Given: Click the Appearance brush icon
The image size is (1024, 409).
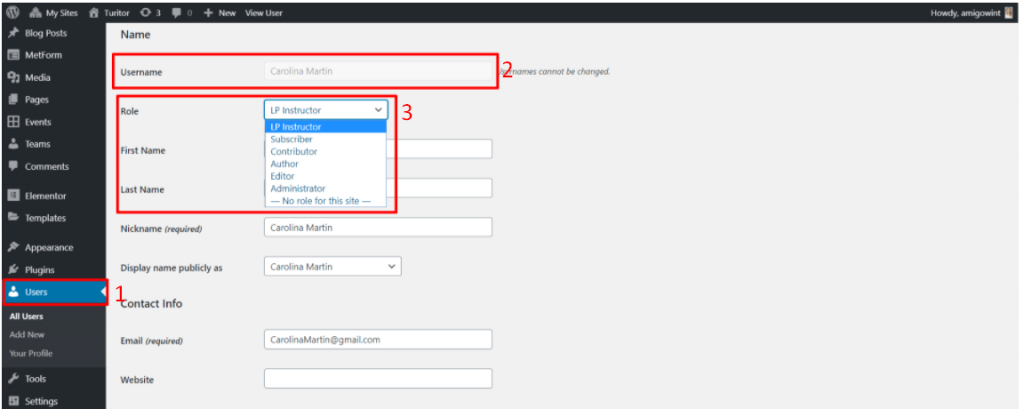Looking at the screenshot, I should click(x=13, y=248).
